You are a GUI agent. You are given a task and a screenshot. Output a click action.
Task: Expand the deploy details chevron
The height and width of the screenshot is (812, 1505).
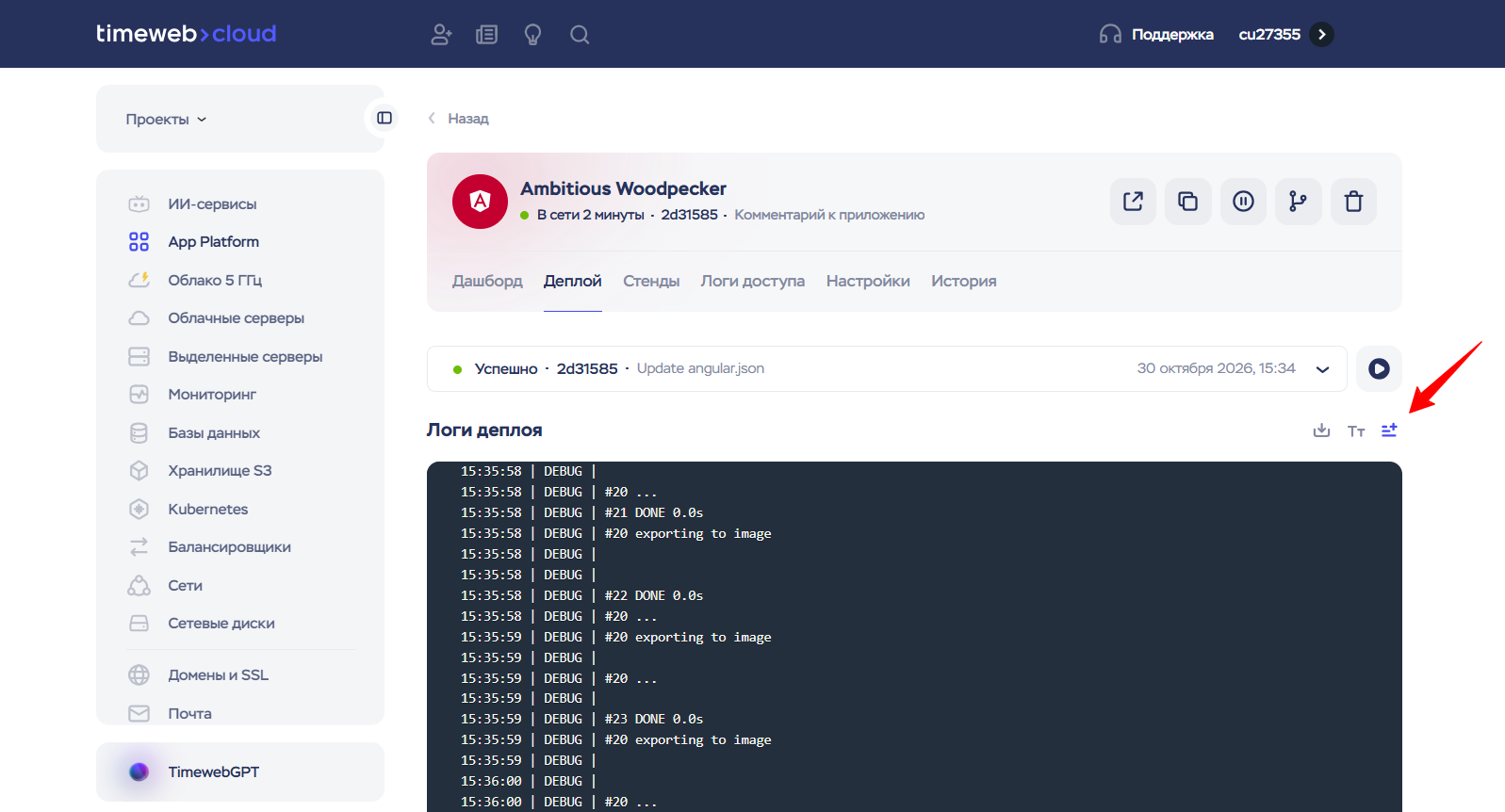coord(1322,369)
